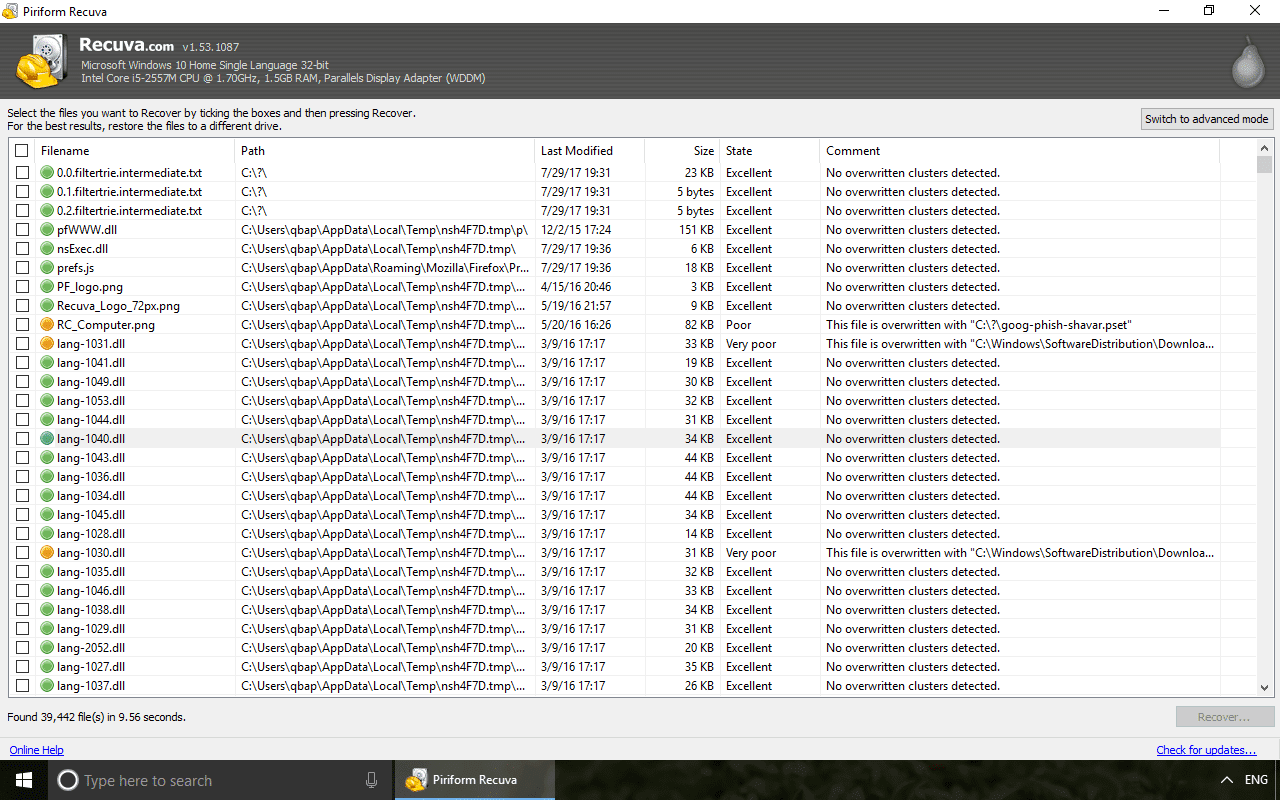Click the green status dot for lang-2052.dll

coord(47,648)
